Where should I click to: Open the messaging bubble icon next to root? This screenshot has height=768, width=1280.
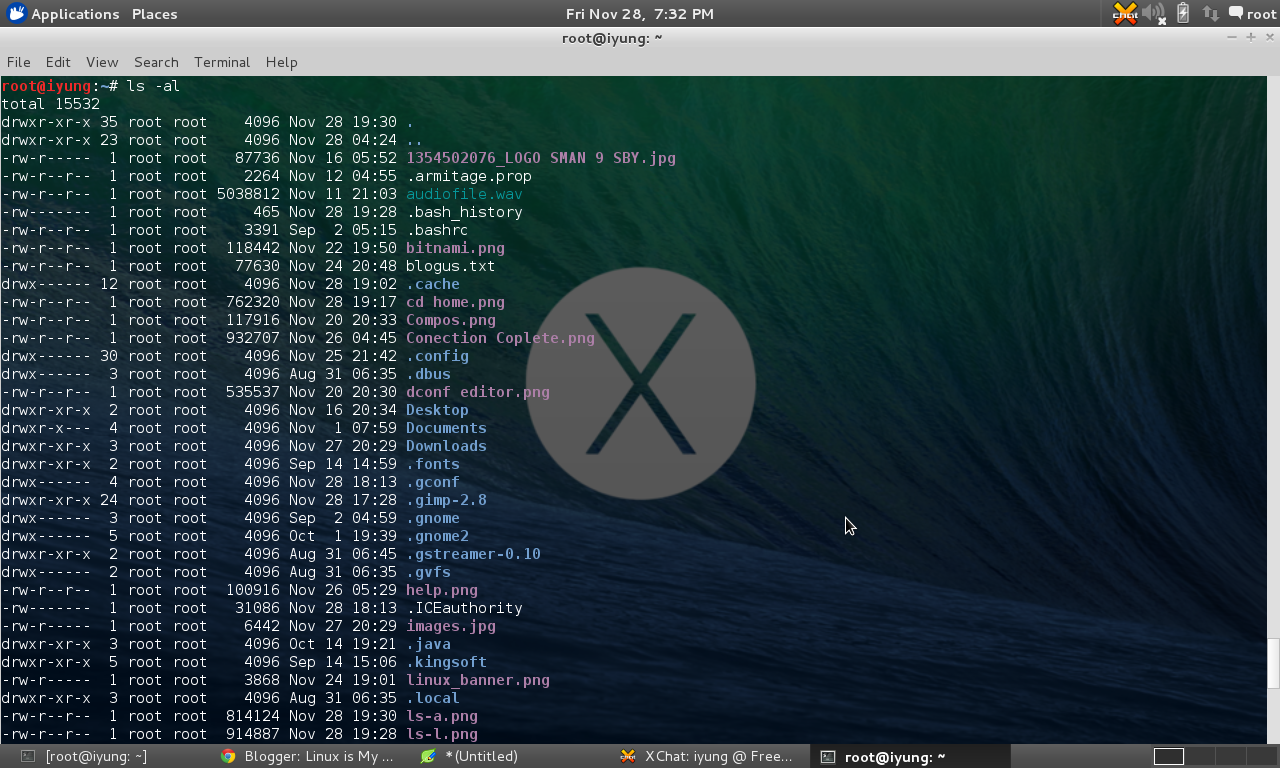click(x=1235, y=13)
